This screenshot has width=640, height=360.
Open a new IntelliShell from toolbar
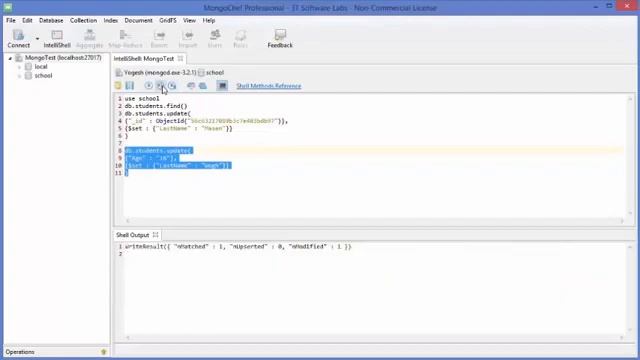57,39
